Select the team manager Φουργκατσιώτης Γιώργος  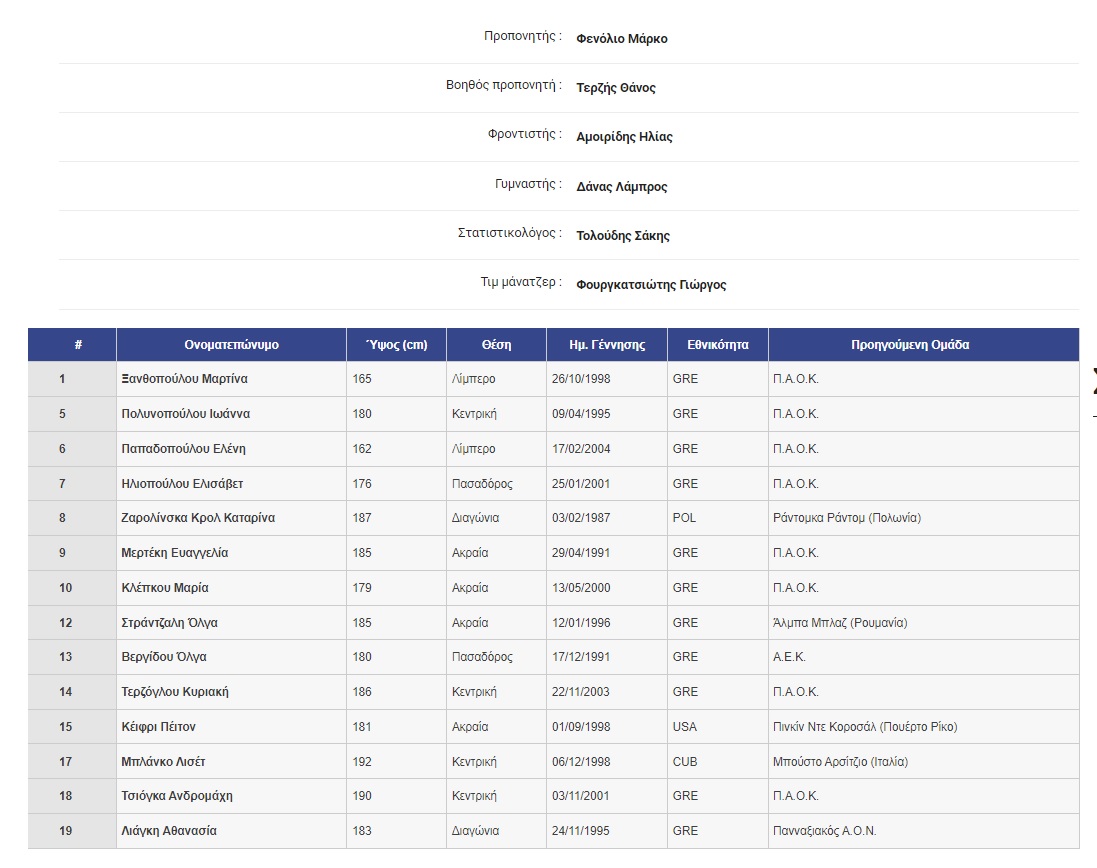(x=649, y=285)
